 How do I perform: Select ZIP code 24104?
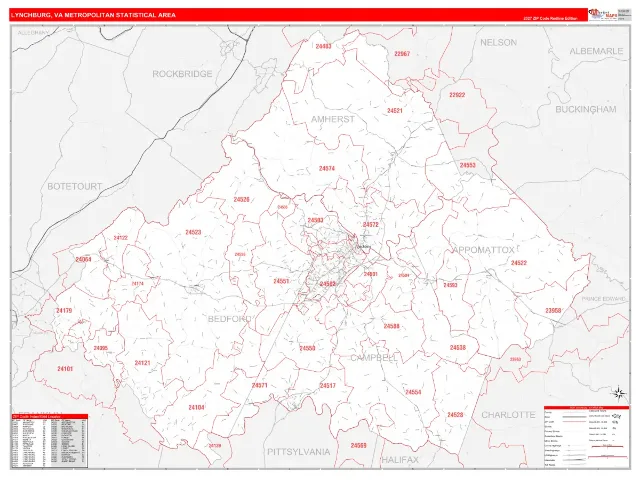coord(196,407)
